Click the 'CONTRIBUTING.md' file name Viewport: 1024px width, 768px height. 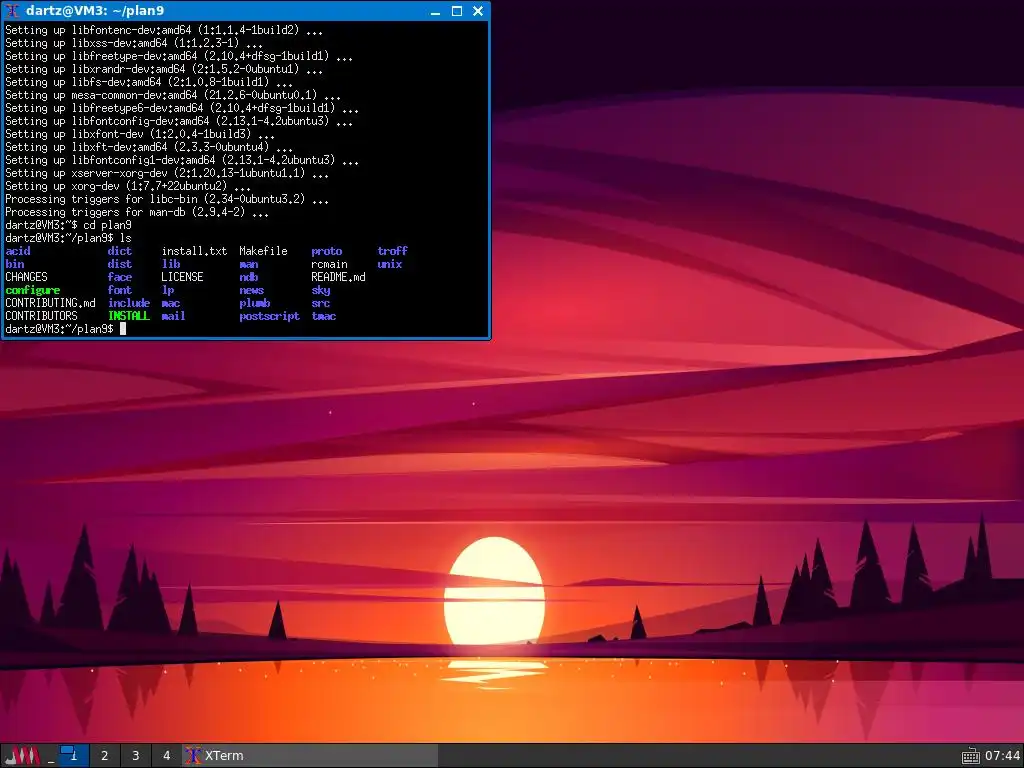[50, 303]
